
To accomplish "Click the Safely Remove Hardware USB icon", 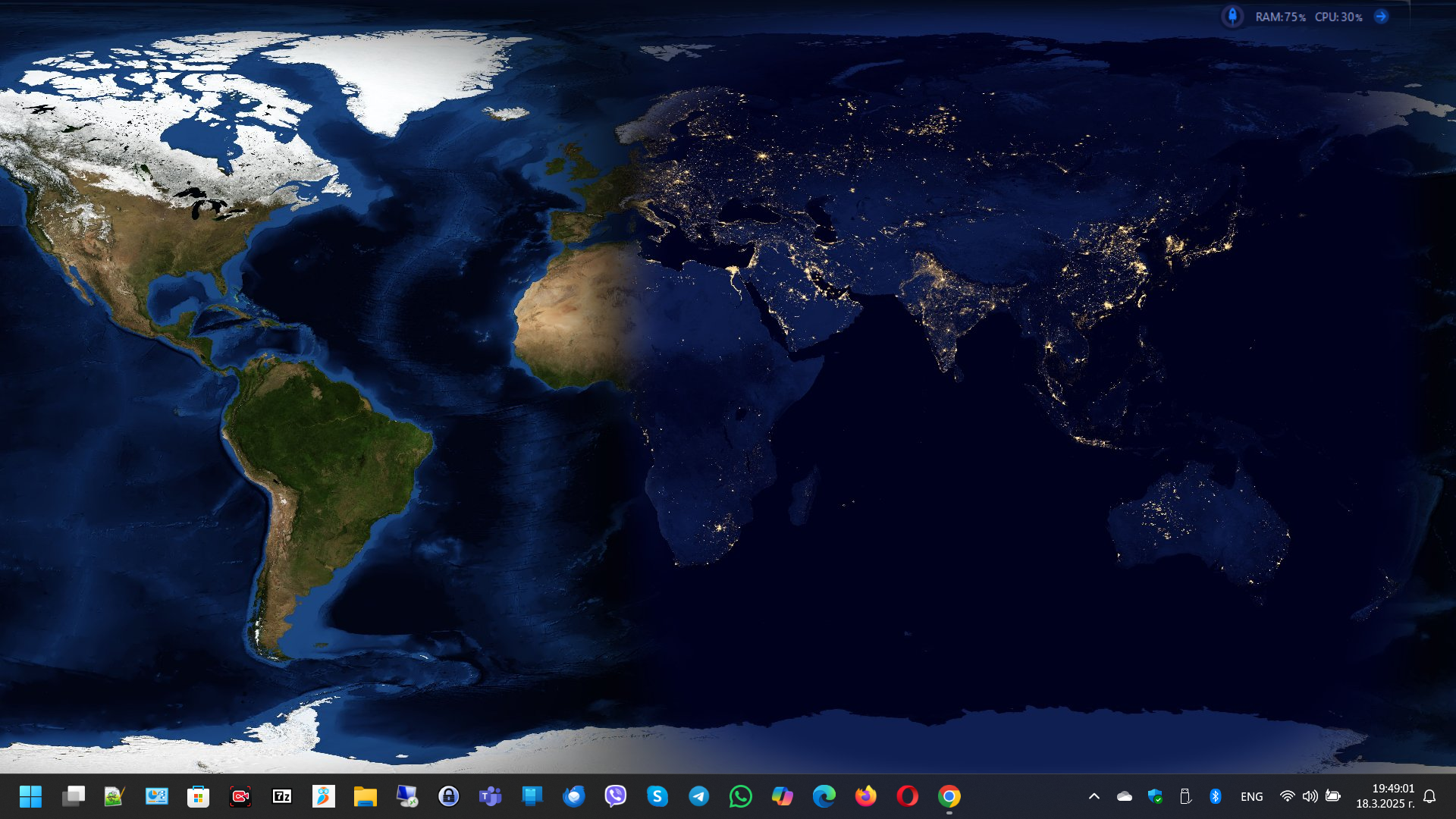I will tap(1185, 796).
